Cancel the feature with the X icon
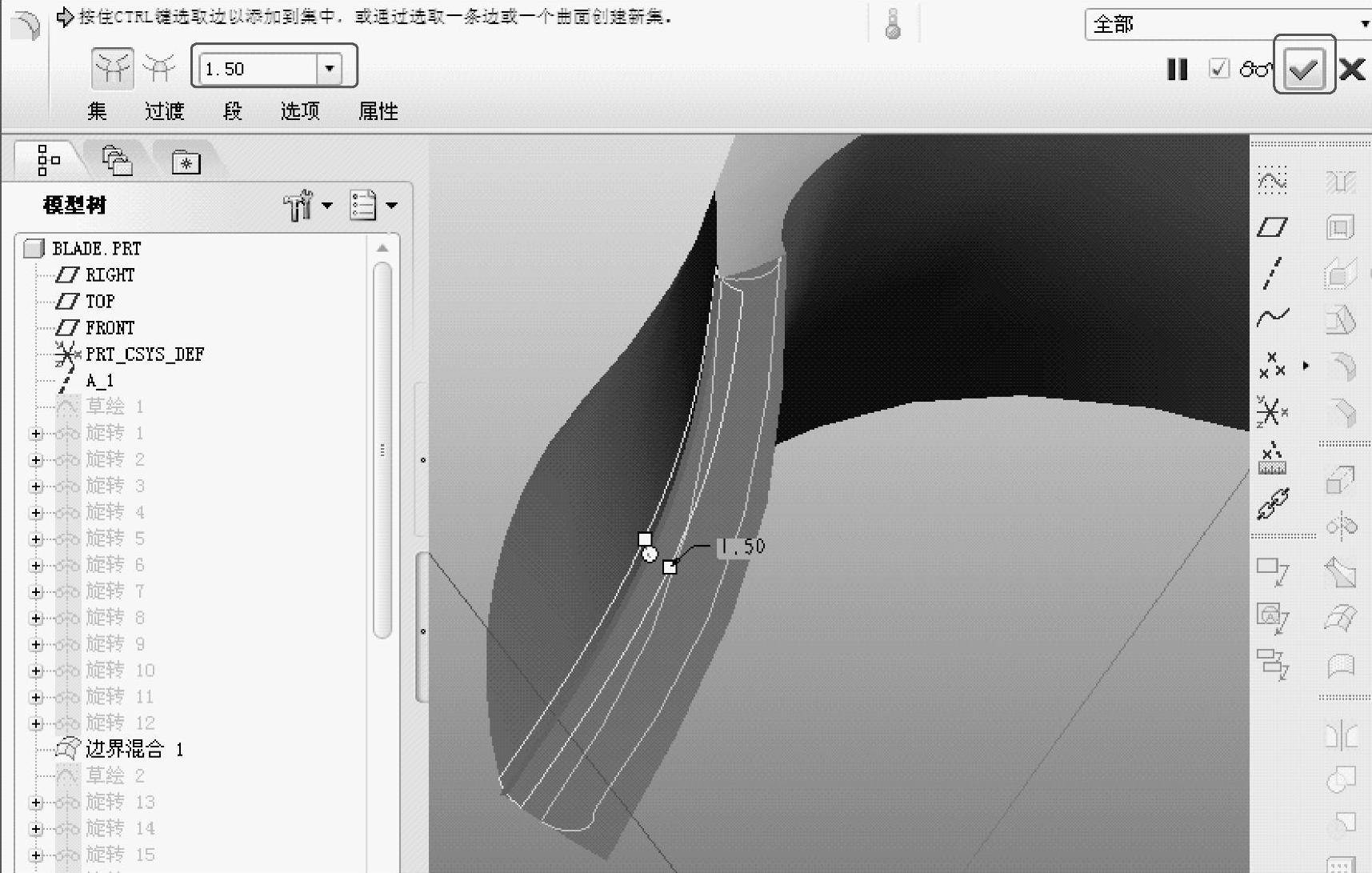This screenshot has height=873, width=1372. 1352,70
